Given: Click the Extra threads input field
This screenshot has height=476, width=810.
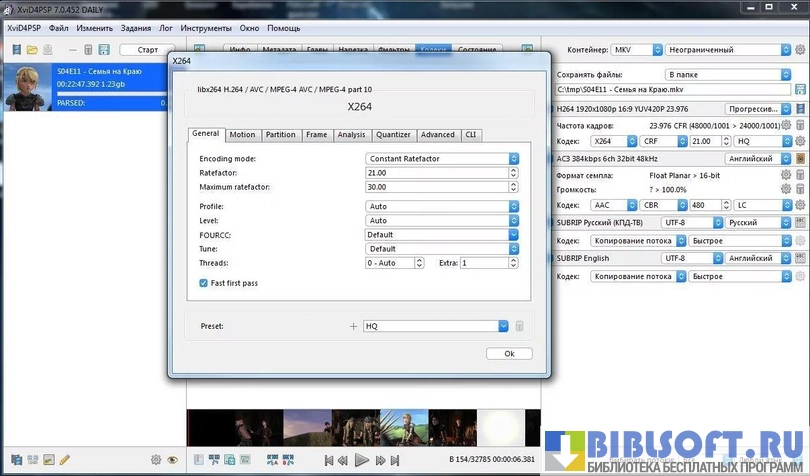Looking at the screenshot, I should click(x=483, y=263).
